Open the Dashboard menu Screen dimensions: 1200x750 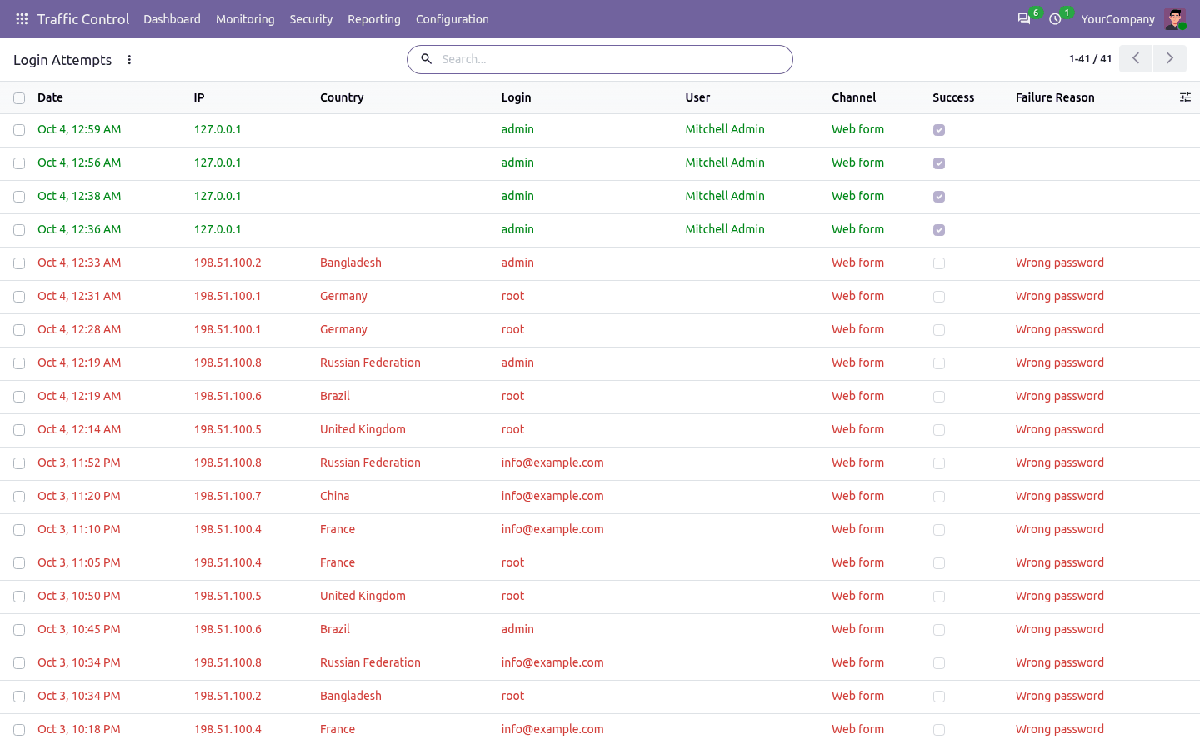click(172, 19)
